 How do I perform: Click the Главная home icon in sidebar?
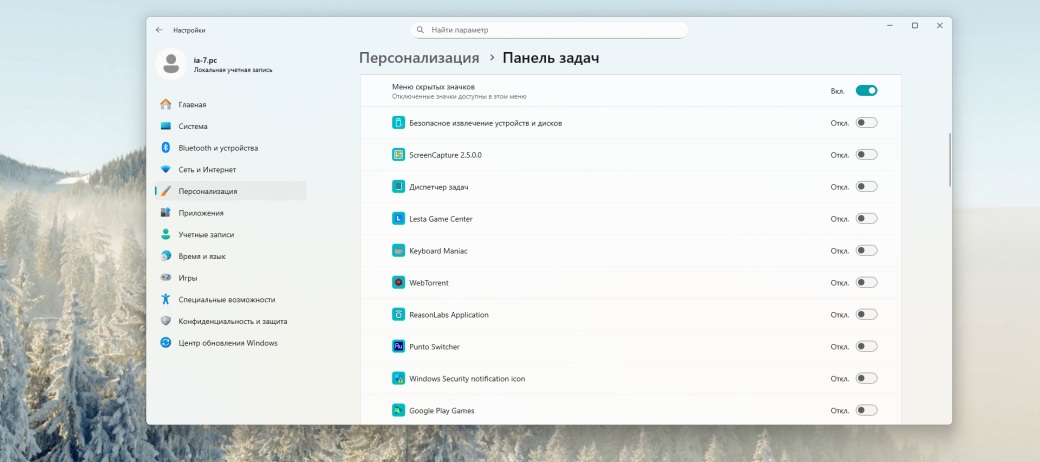click(166, 104)
